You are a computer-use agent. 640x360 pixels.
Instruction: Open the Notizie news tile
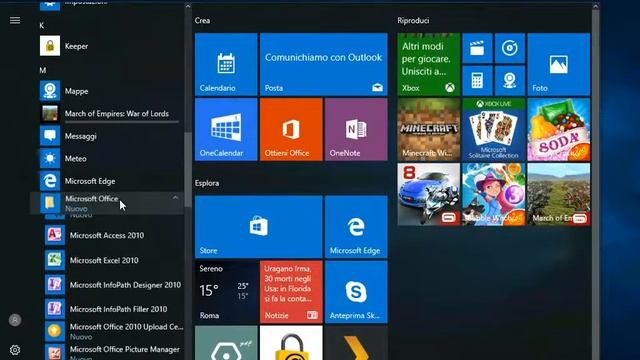[291, 292]
